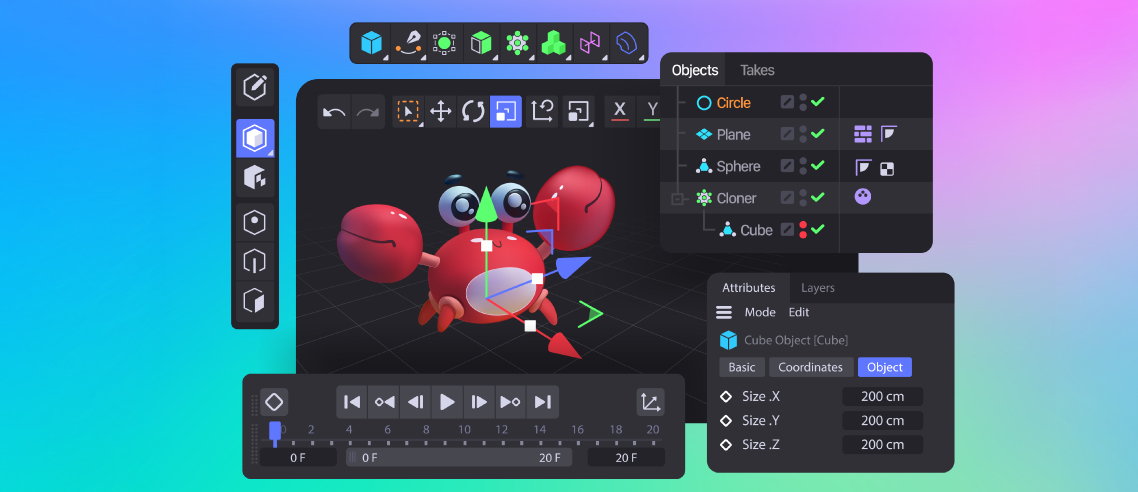The image size is (1138, 492).
Task: Go to start of animation
Action: (x=352, y=402)
